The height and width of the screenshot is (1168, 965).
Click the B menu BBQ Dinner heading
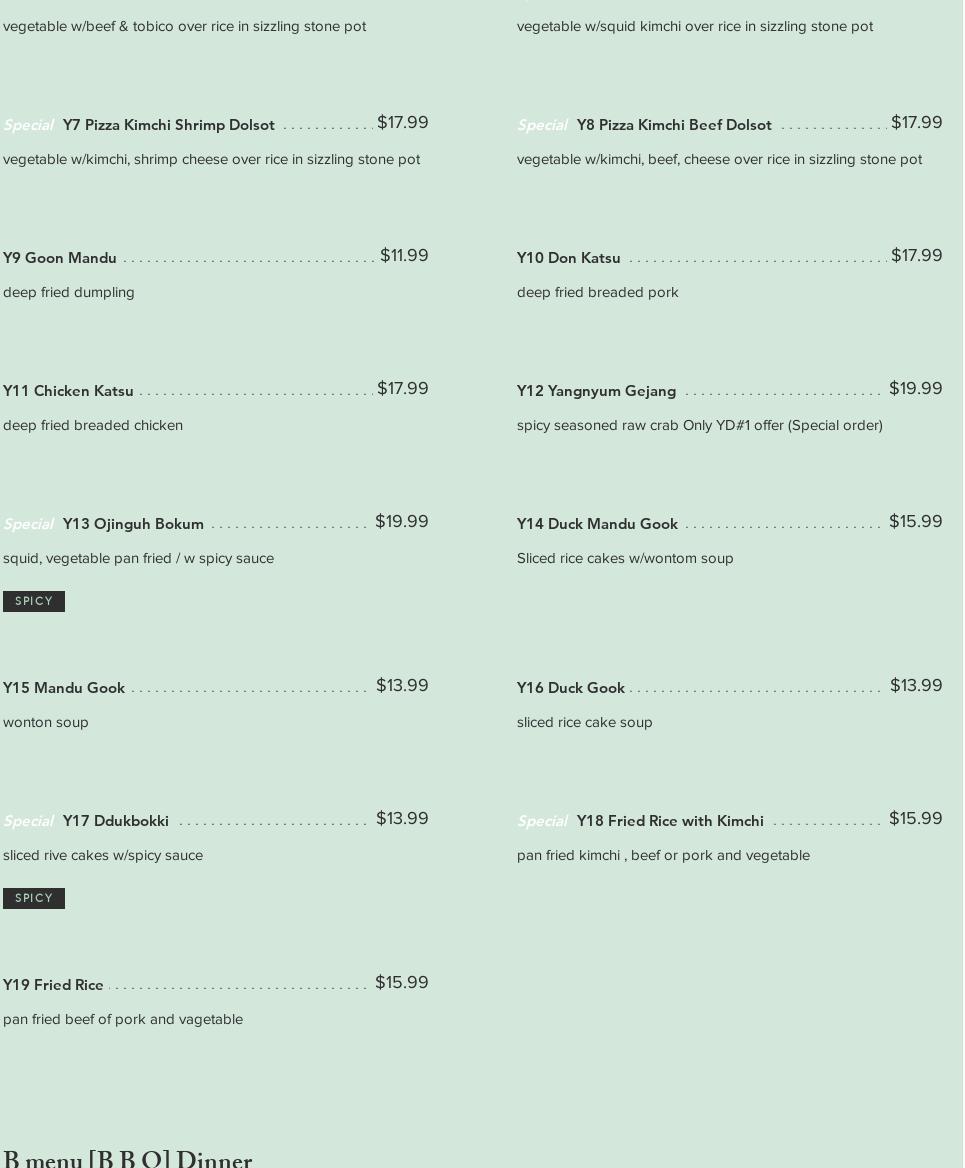click(128, 1158)
